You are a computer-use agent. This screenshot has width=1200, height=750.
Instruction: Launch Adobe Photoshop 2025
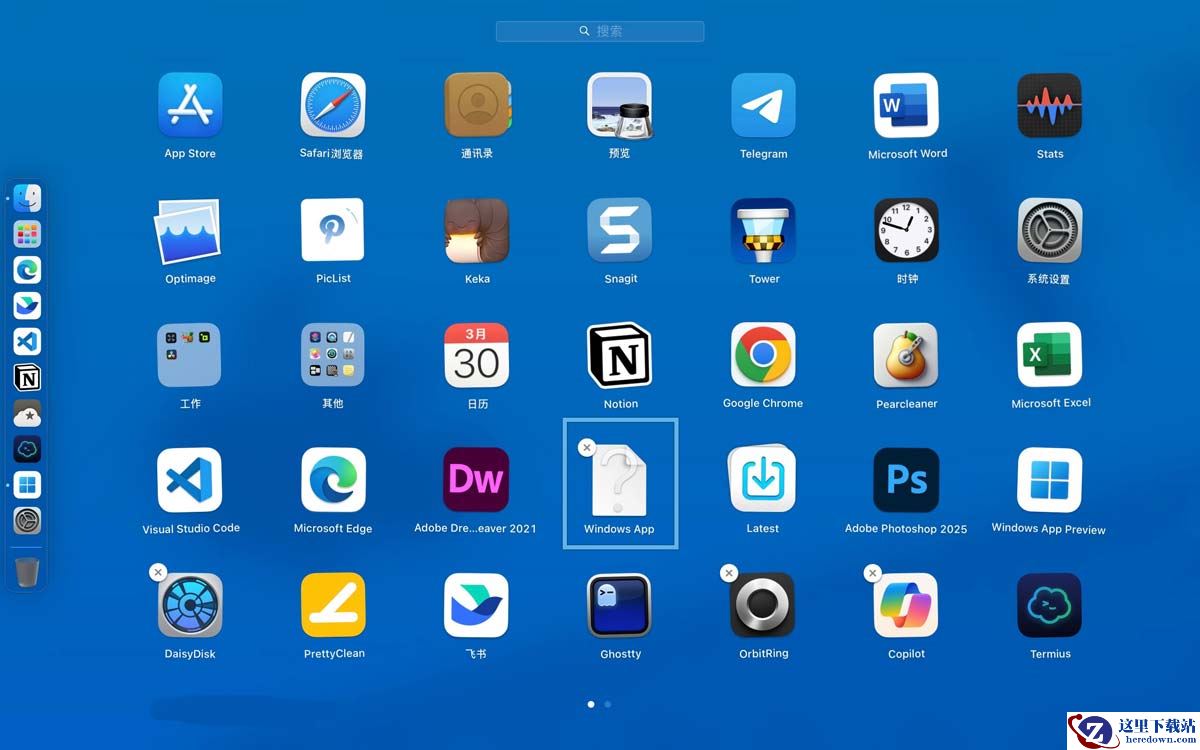906,480
